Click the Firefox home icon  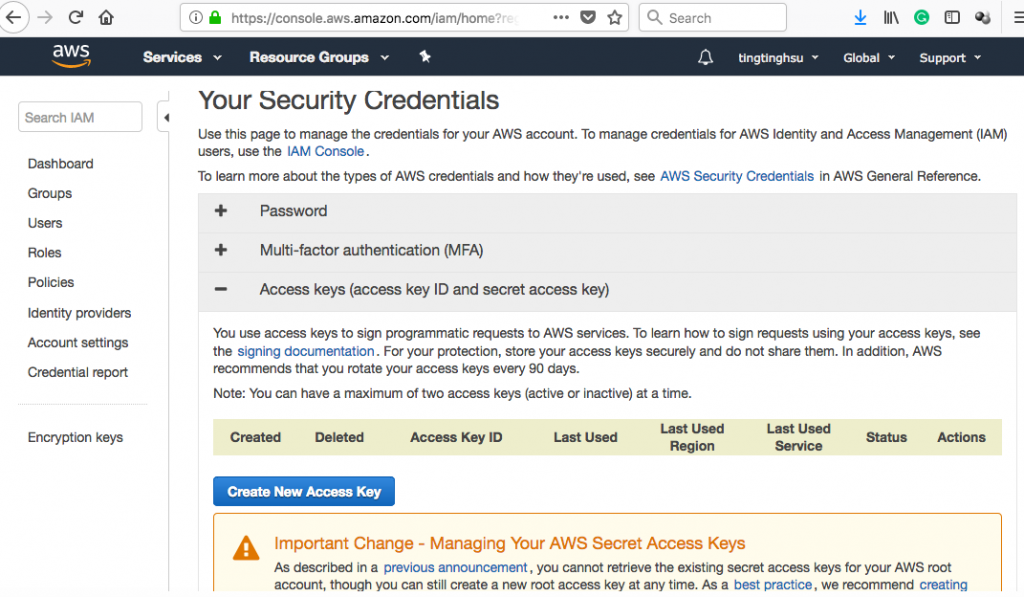coord(106,18)
